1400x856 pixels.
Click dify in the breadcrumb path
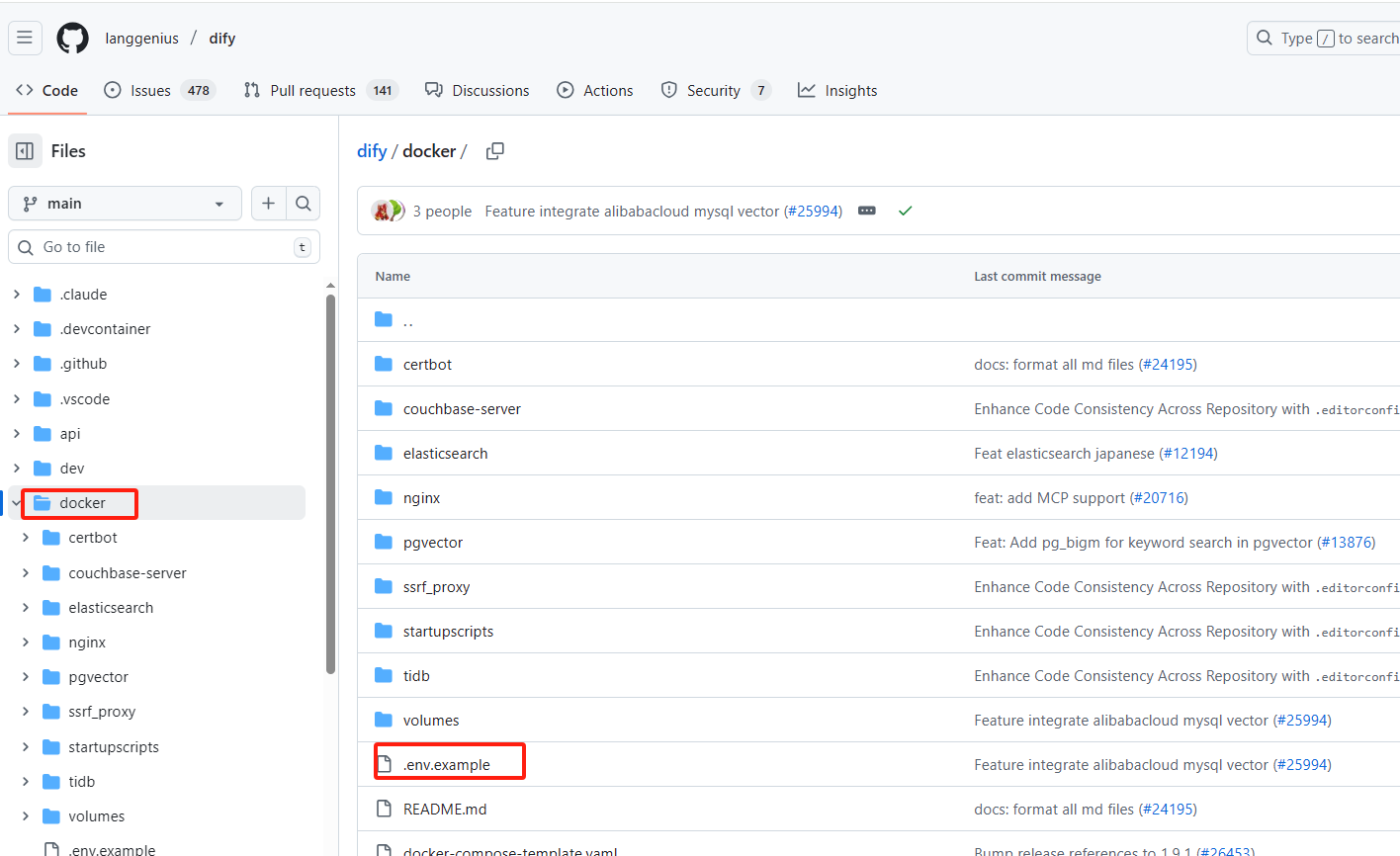pos(372,151)
